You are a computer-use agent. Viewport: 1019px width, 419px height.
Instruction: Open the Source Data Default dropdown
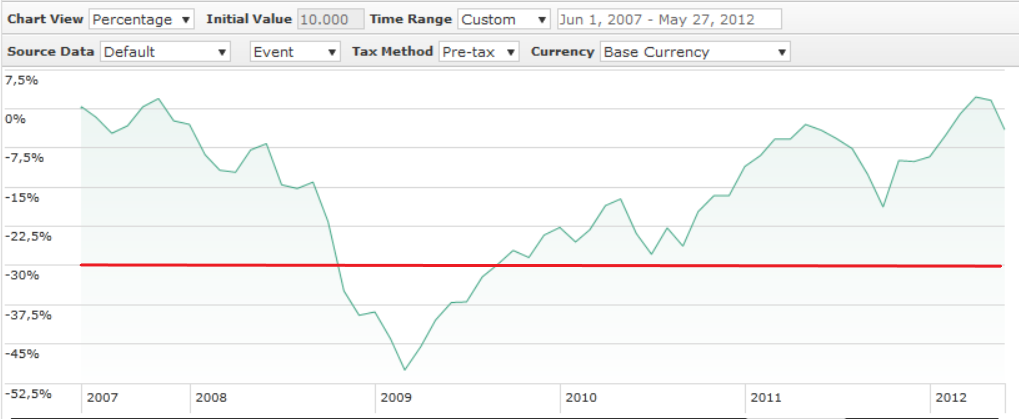point(165,52)
